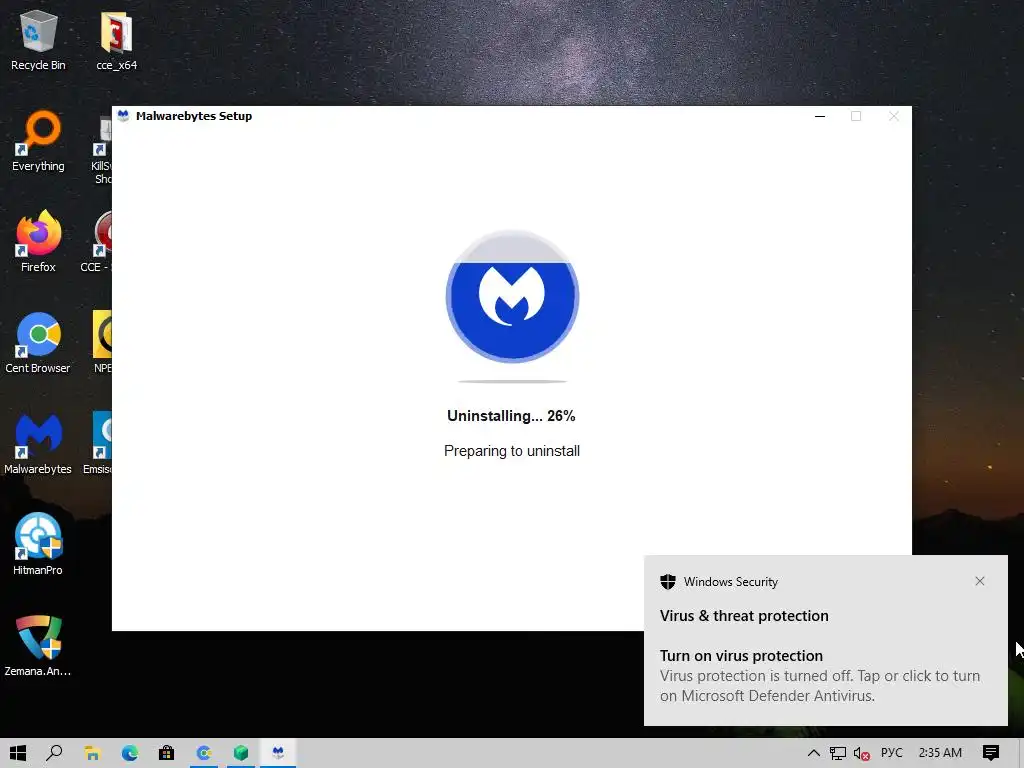Open the Malwarebytes desktop shortcut

pos(38,445)
